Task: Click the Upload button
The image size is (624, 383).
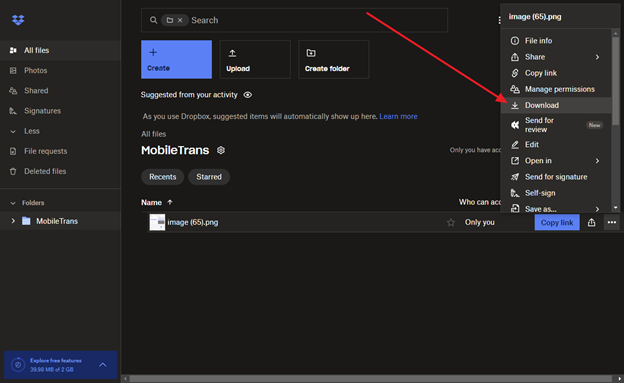Action: pyautogui.click(x=255, y=59)
